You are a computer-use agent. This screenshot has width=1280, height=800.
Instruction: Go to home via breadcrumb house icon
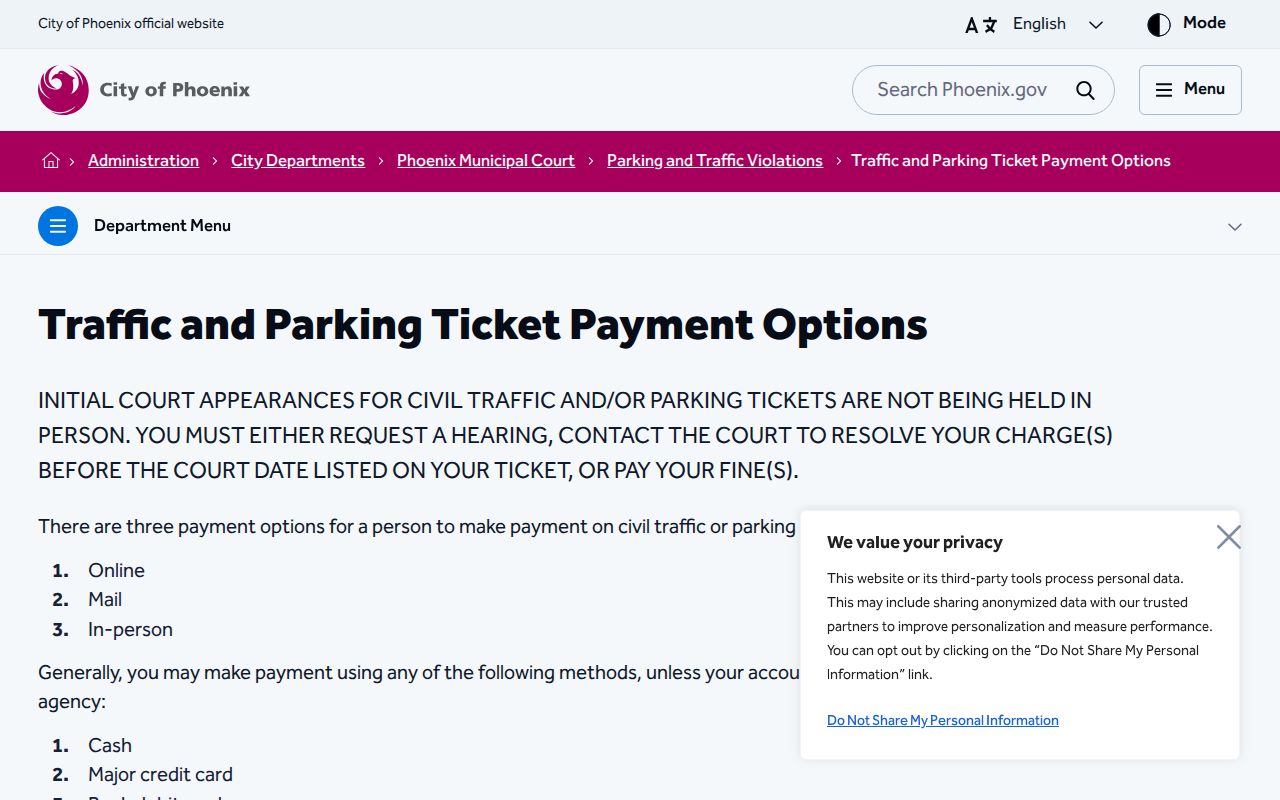click(x=51, y=160)
